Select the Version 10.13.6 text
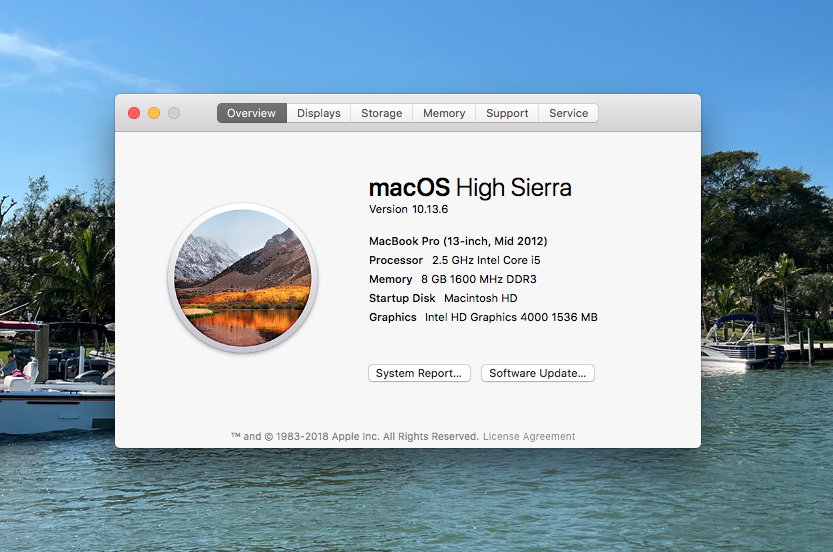Screen dimensions: 833x552 coord(409,209)
